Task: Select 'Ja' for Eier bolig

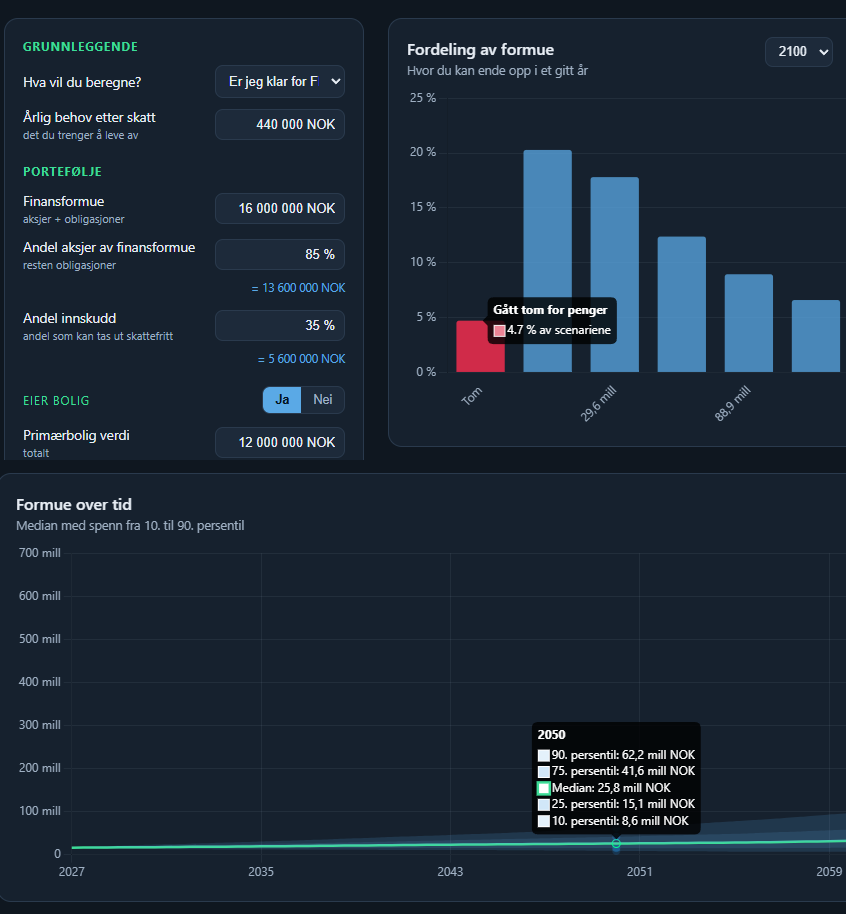Action: tap(282, 400)
